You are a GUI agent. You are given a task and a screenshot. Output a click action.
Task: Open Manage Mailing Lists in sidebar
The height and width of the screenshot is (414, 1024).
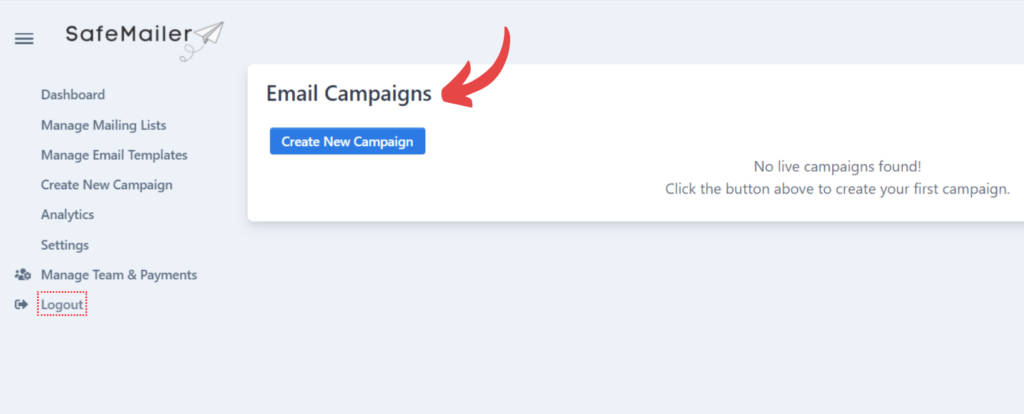(104, 125)
